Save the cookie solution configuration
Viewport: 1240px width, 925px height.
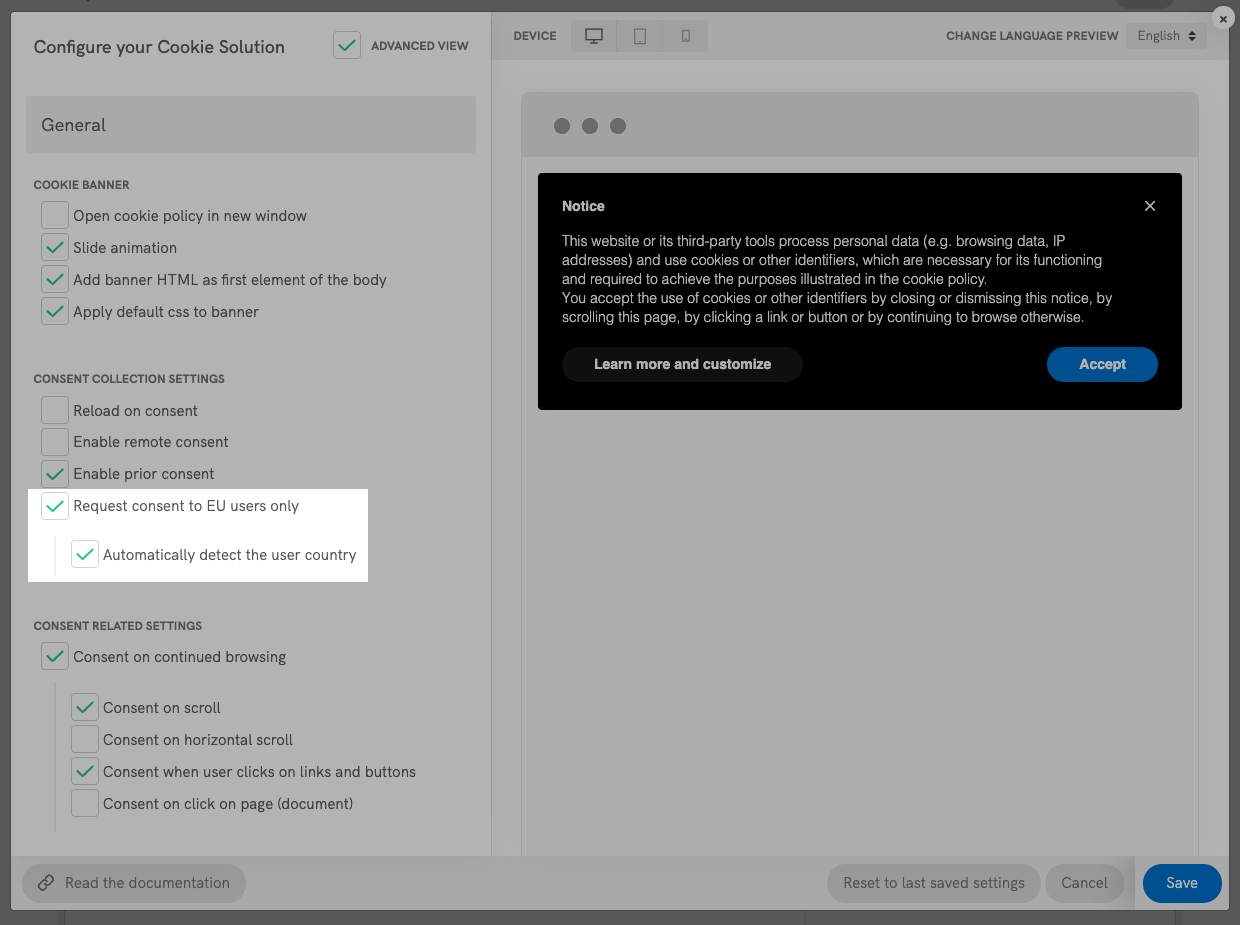tap(1181, 883)
